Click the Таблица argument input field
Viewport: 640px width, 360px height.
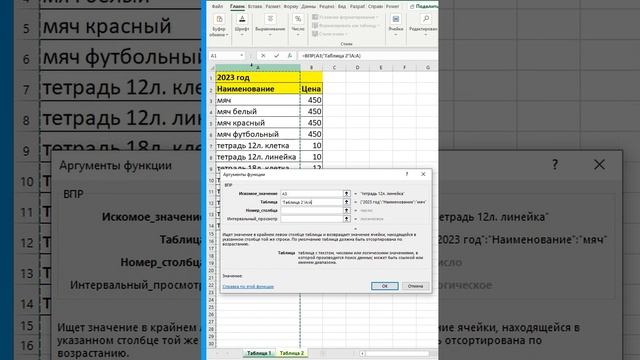pos(312,202)
